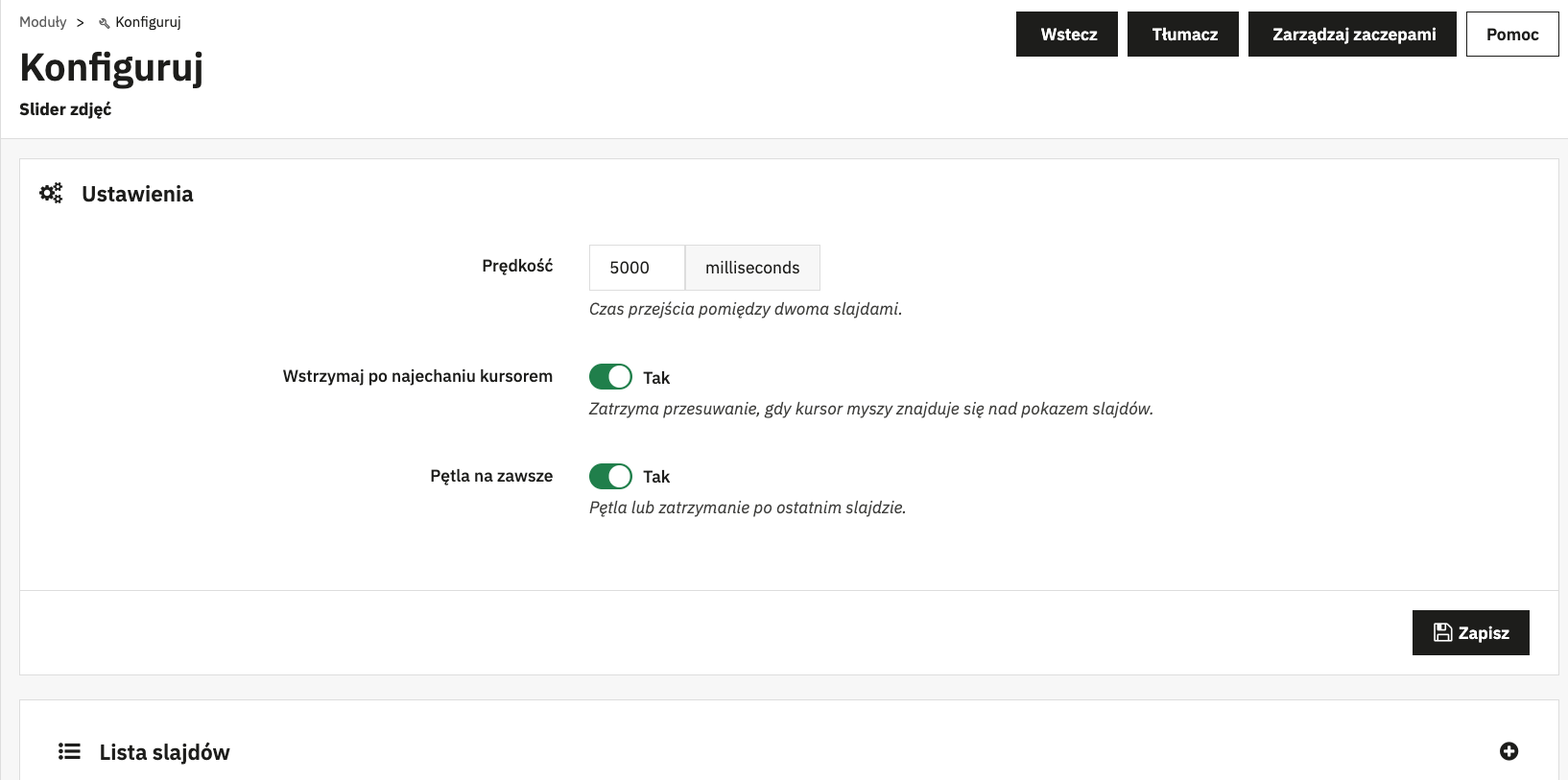This screenshot has width=1568, height=780.
Task: Save settings with the Zapisz button
Action: click(x=1471, y=632)
